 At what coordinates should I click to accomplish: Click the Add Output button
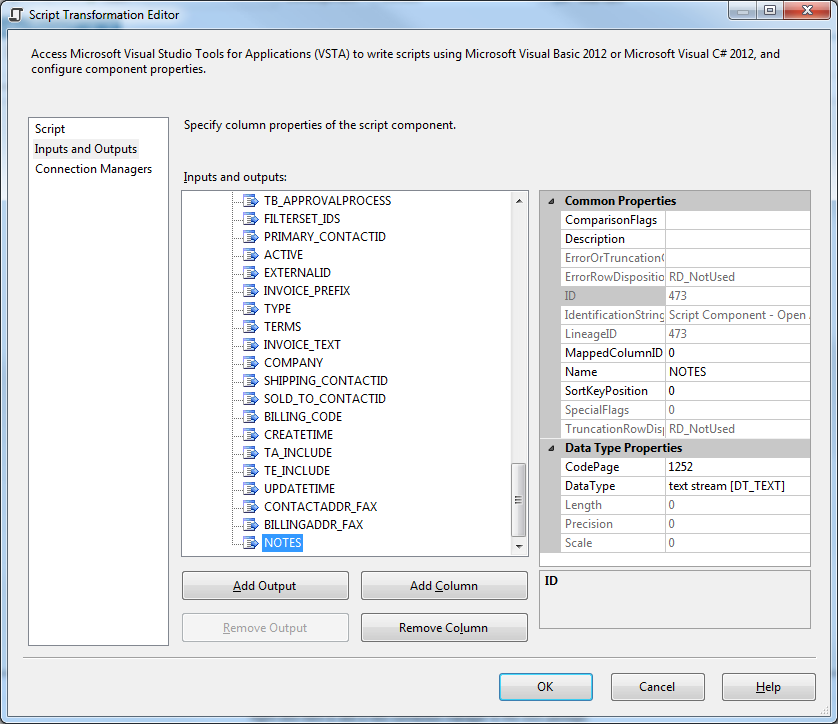(264, 585)
